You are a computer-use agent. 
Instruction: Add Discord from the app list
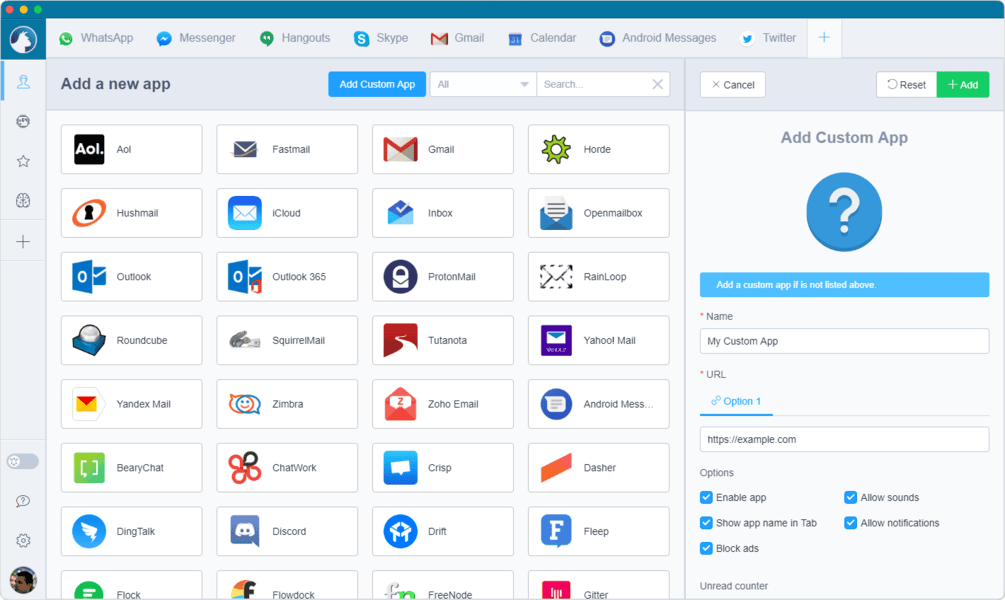(x=287, y=531)
